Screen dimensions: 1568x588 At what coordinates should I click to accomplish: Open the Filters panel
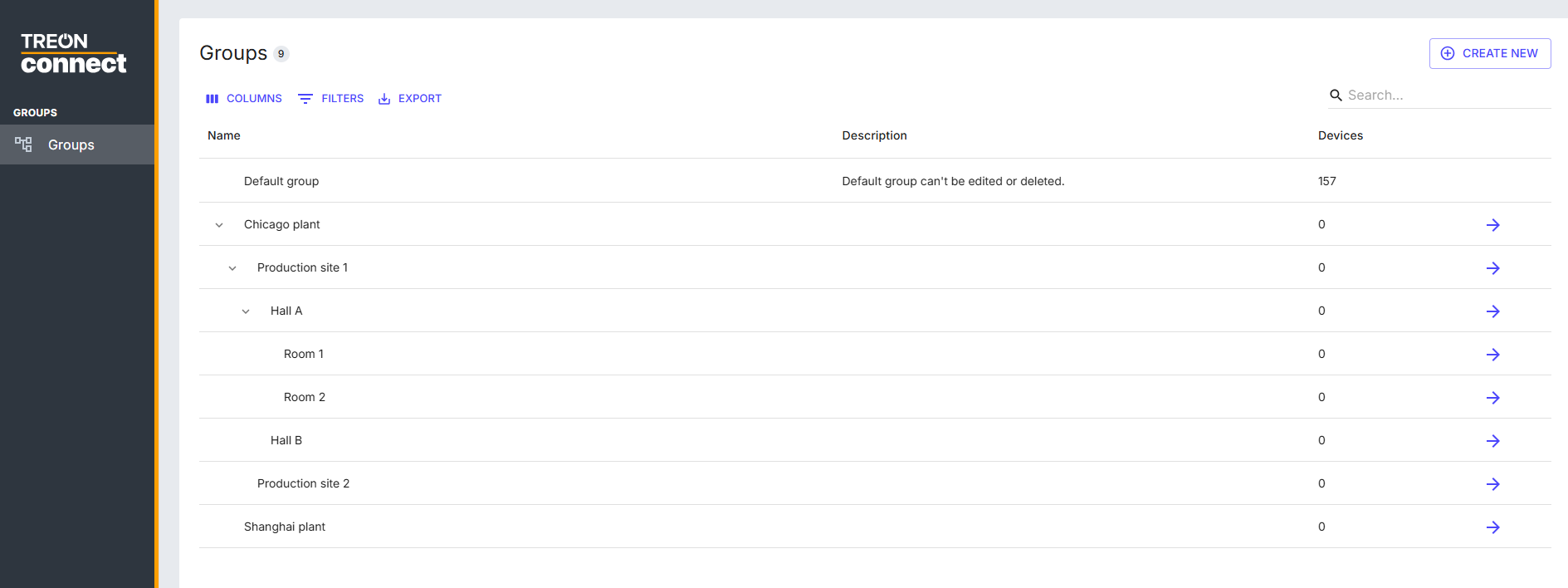[x=331, y=99]
